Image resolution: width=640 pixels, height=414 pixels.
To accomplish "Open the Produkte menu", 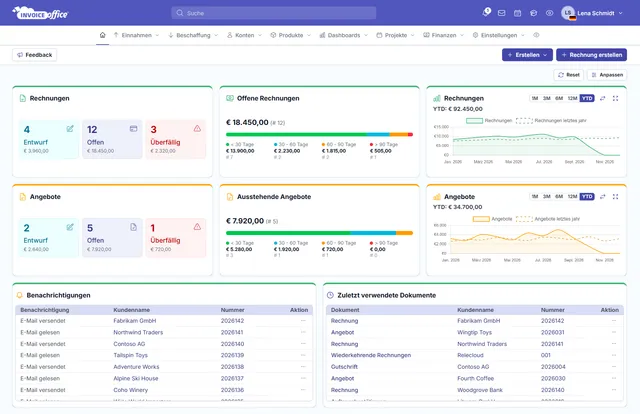I will 291,35.
